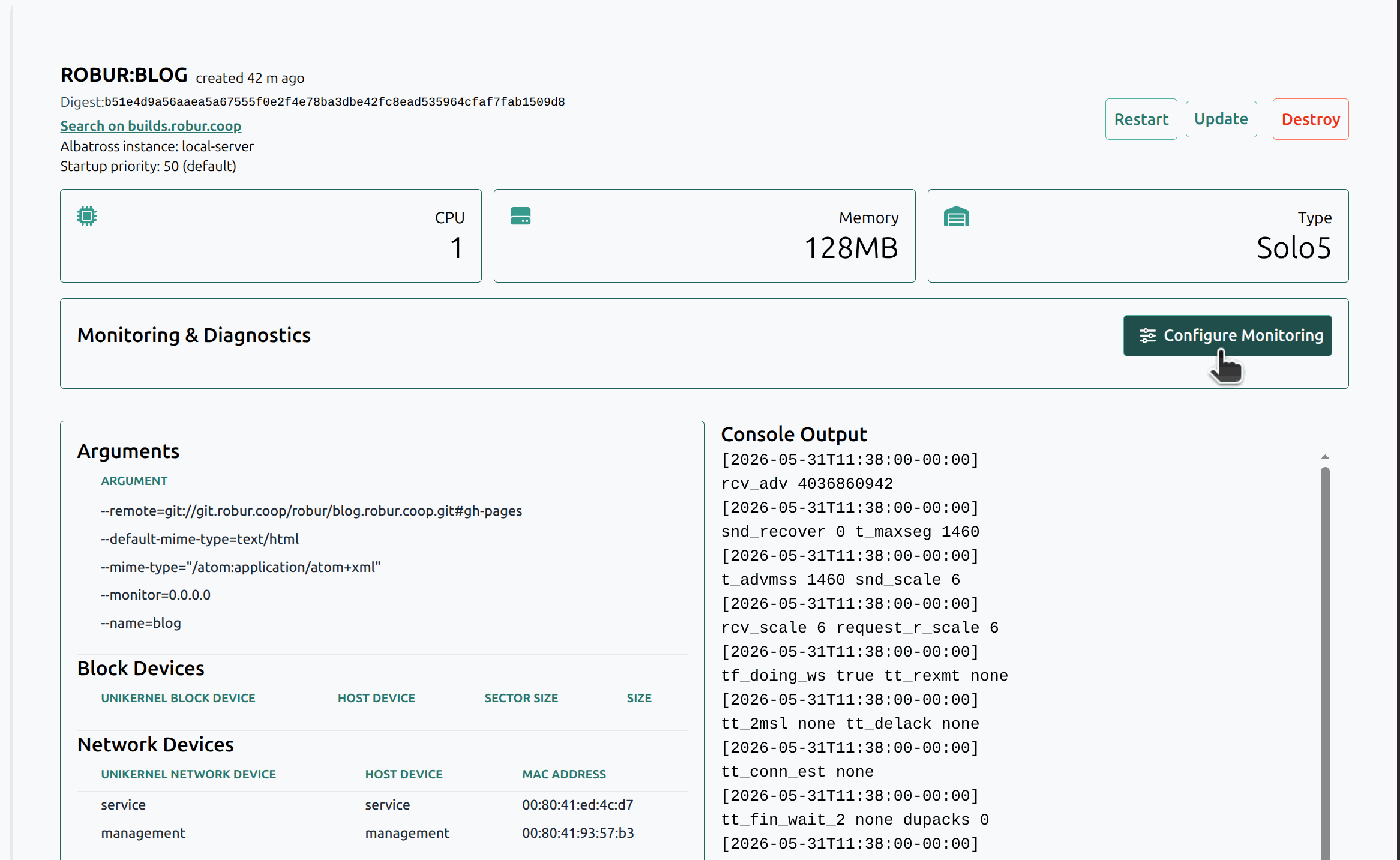The image size is (1400, 860).
Task: Open Search on builds.robur.coop link
Action: (151, 126)
